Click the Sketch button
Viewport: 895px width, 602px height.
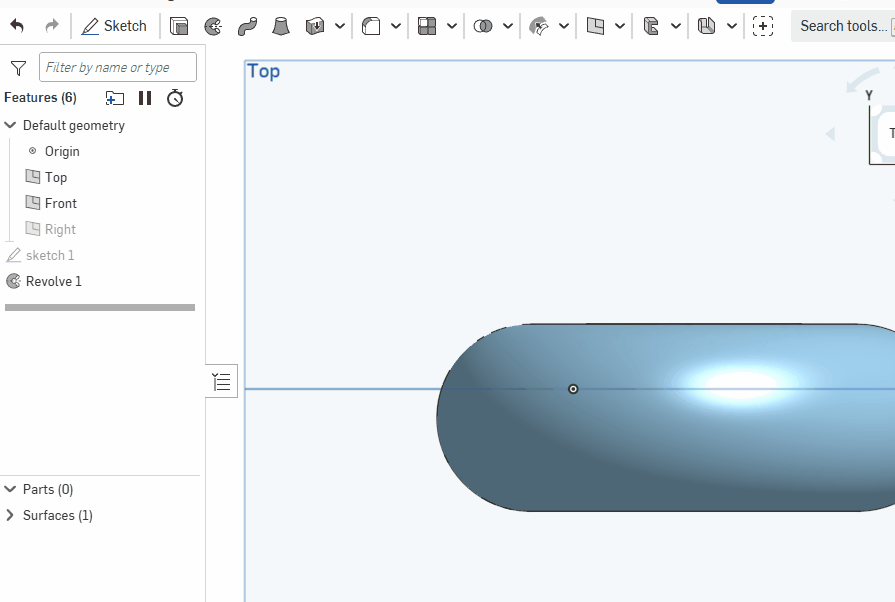[114, 26]
